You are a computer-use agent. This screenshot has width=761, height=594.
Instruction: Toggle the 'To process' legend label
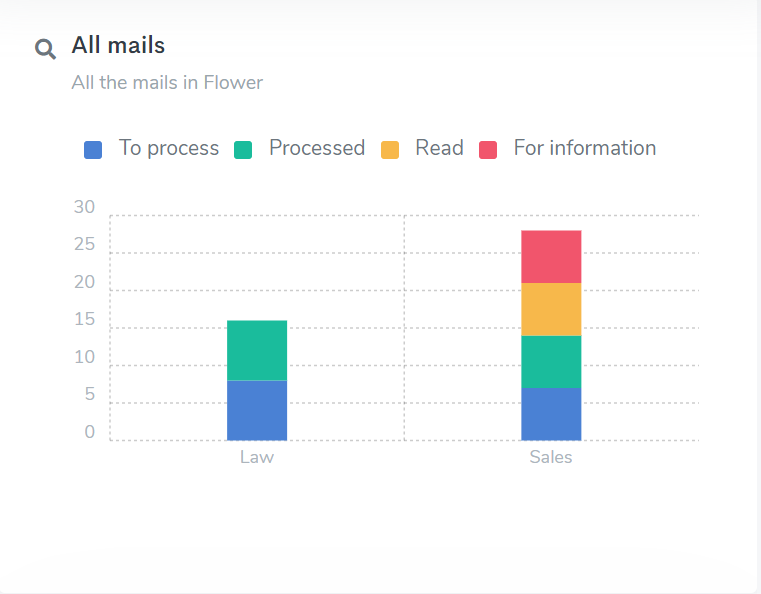coord(168,148)
